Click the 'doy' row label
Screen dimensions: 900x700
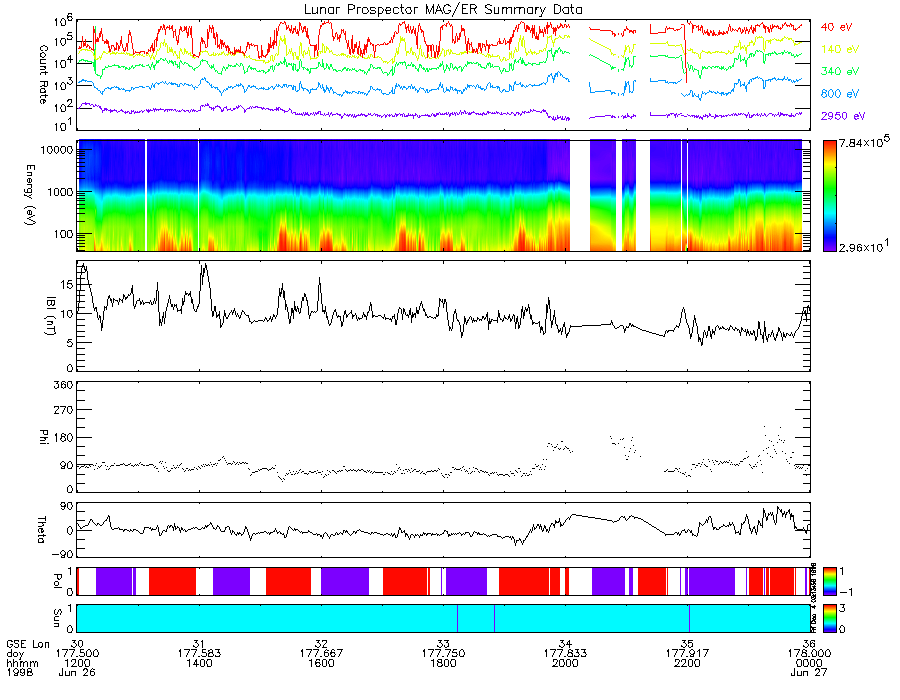[15, 654]
